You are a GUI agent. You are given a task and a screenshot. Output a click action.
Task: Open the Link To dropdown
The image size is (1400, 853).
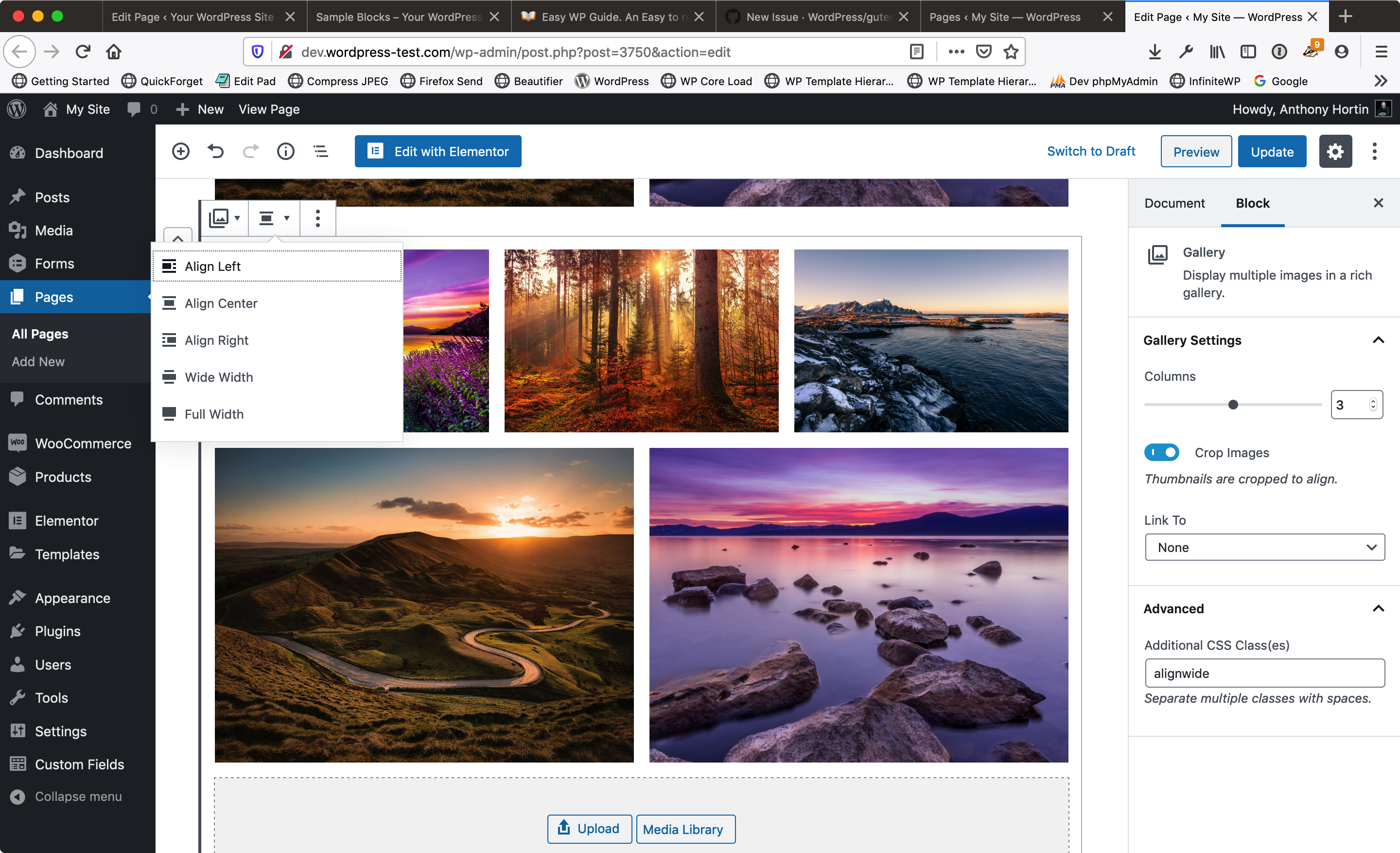1265,547
